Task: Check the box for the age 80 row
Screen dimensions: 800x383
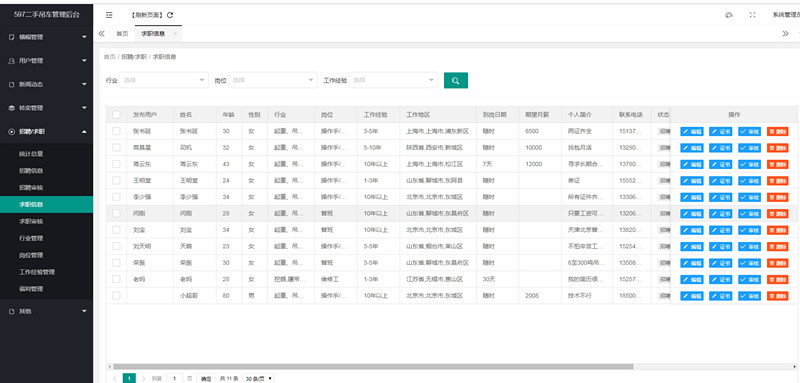Action: [116, 295]
